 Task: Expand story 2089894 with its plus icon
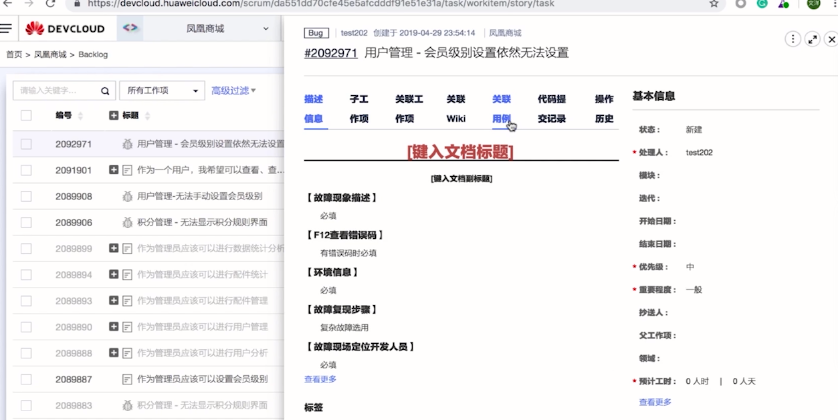113,274
